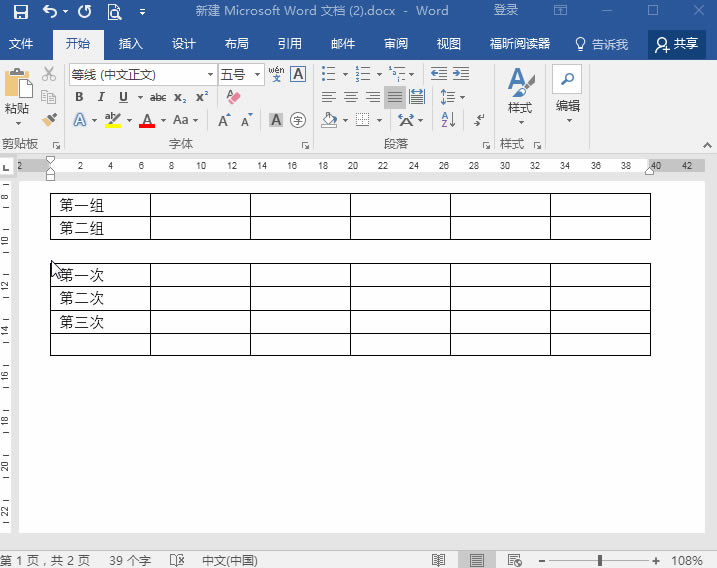The width and height of the screenshot is (717, 568).
Task: Open the 告诉我 (Tell me) search box
Action: coord(601,44)
